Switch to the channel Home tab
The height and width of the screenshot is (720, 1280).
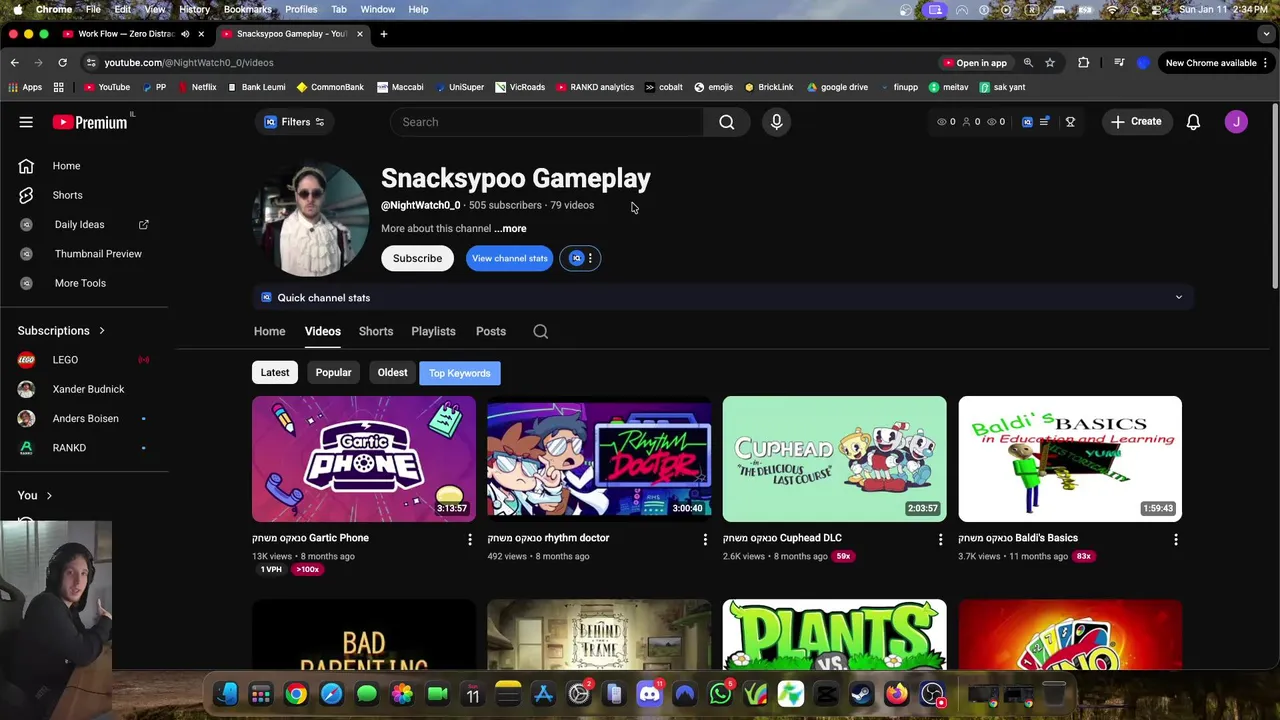tap(269, 331)
